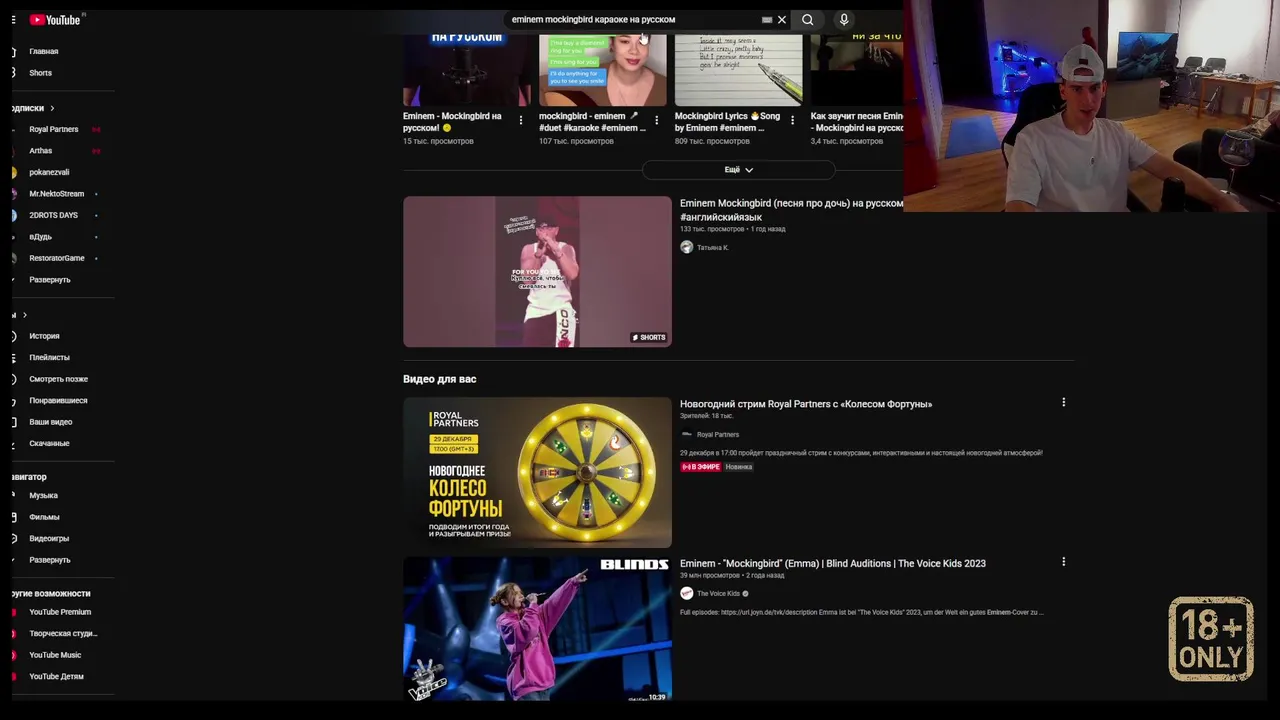Click The Voice Kids channel avatar

(686, 593)
